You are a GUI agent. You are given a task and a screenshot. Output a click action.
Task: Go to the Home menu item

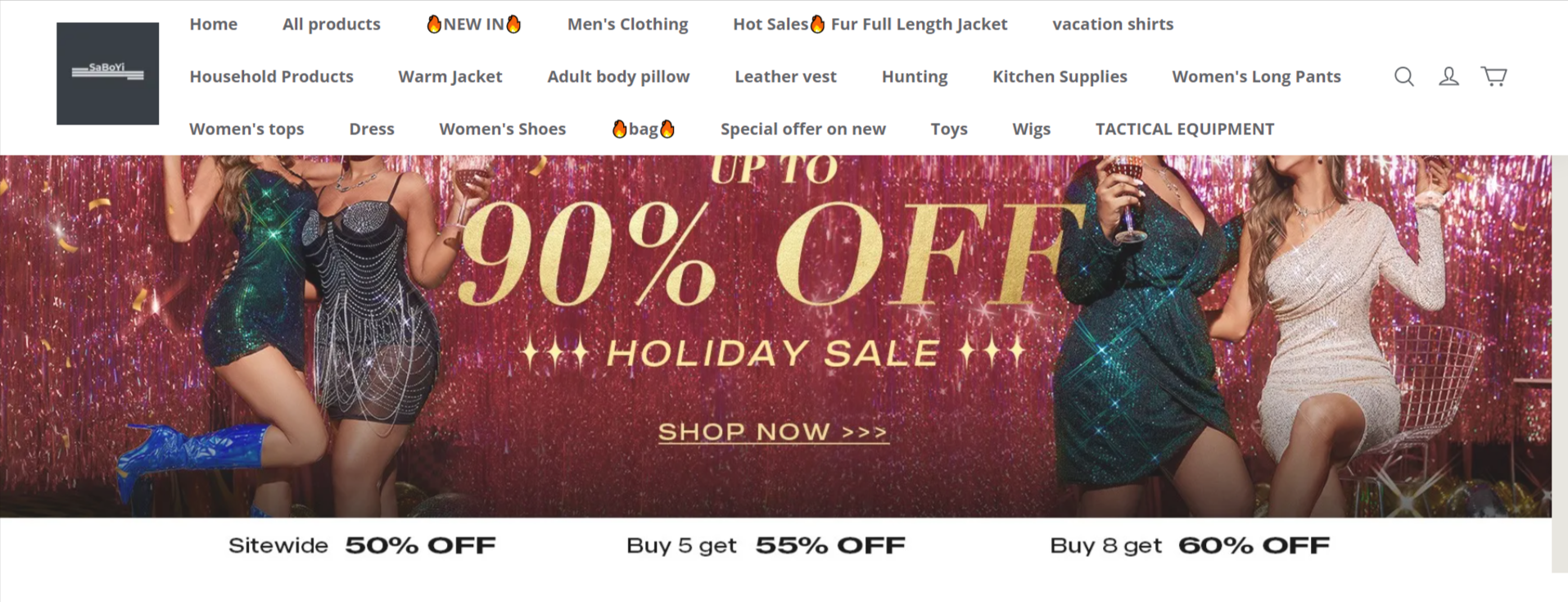(214, 24)
